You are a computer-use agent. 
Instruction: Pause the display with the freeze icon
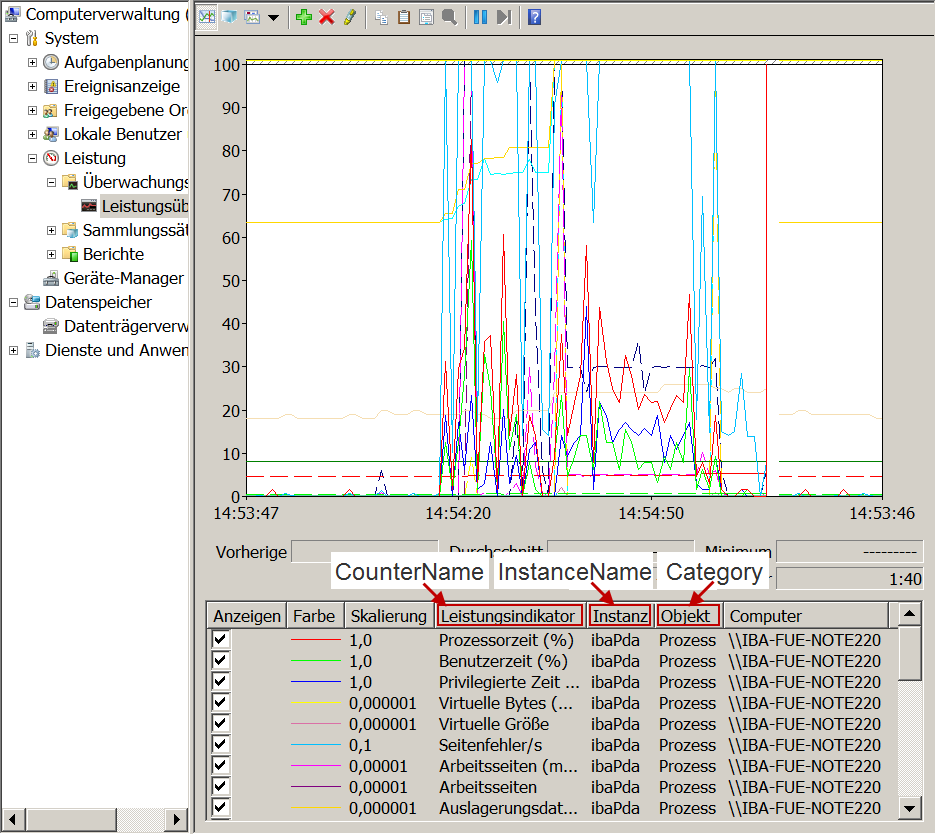point(479,17)
